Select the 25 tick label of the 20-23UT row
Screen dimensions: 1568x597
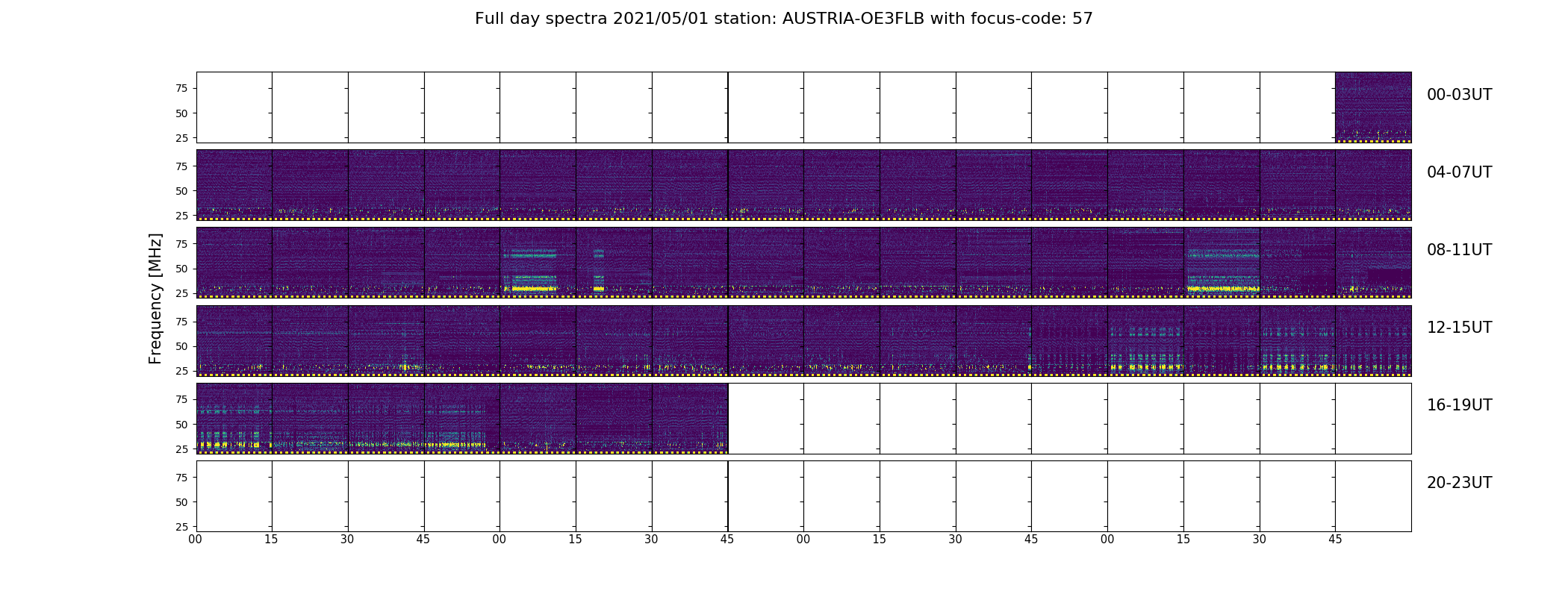coord(181,527)
